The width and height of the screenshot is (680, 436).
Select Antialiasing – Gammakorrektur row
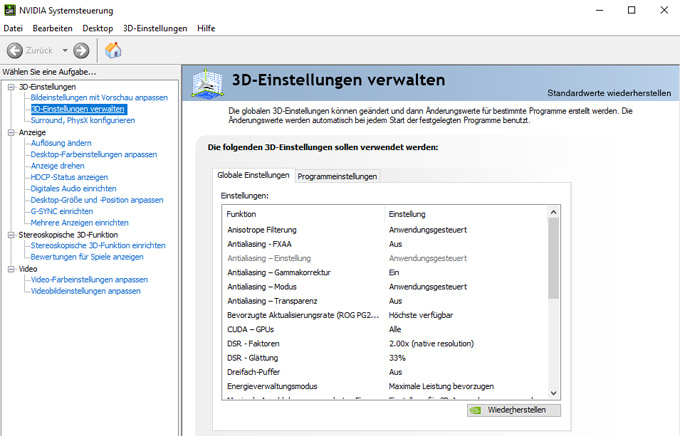[x=385, y=272]
